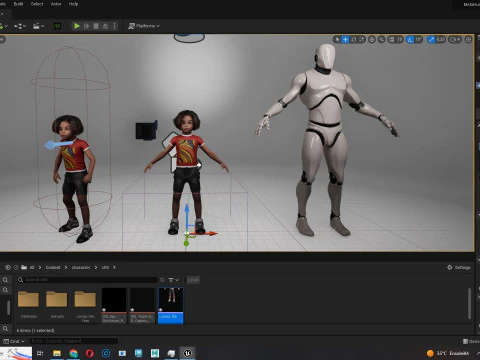Toggle rotation angle snapping

pyautogui.click(x=410, y=40)
